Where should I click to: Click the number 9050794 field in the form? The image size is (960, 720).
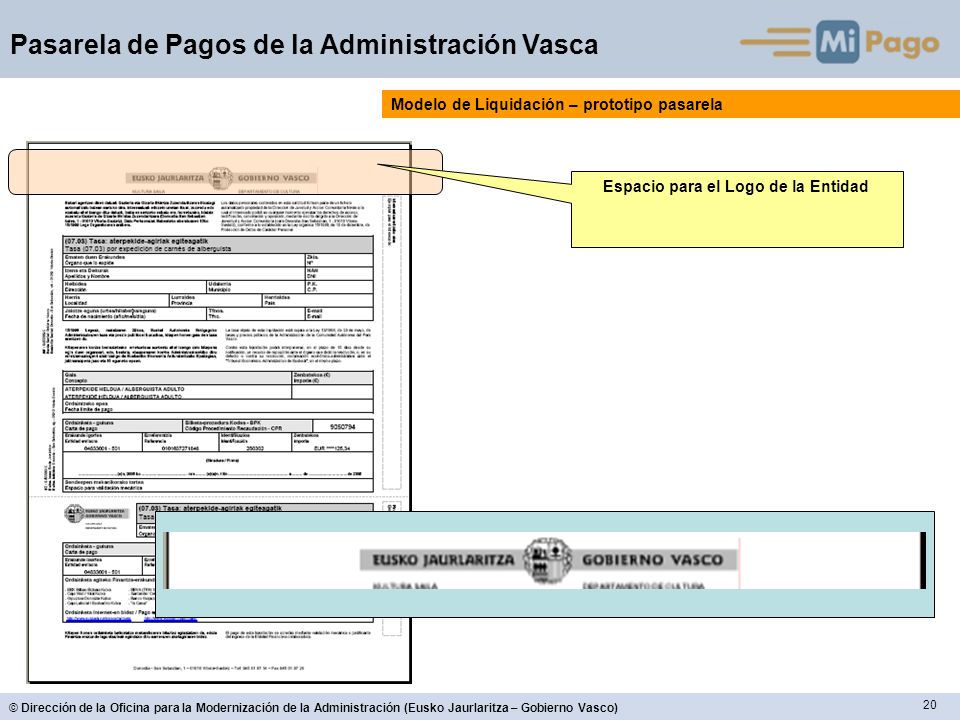pyautogui.click(x=342, y=427)
